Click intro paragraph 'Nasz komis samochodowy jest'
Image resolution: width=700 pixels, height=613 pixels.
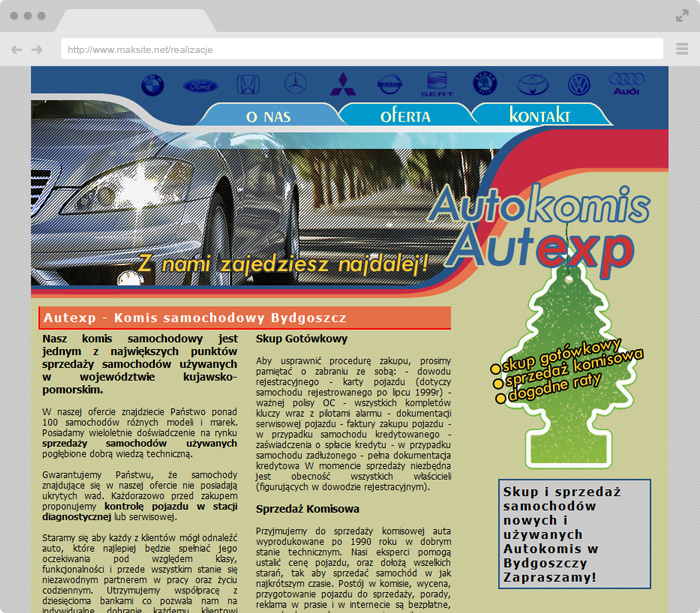[x=140, y=364]
